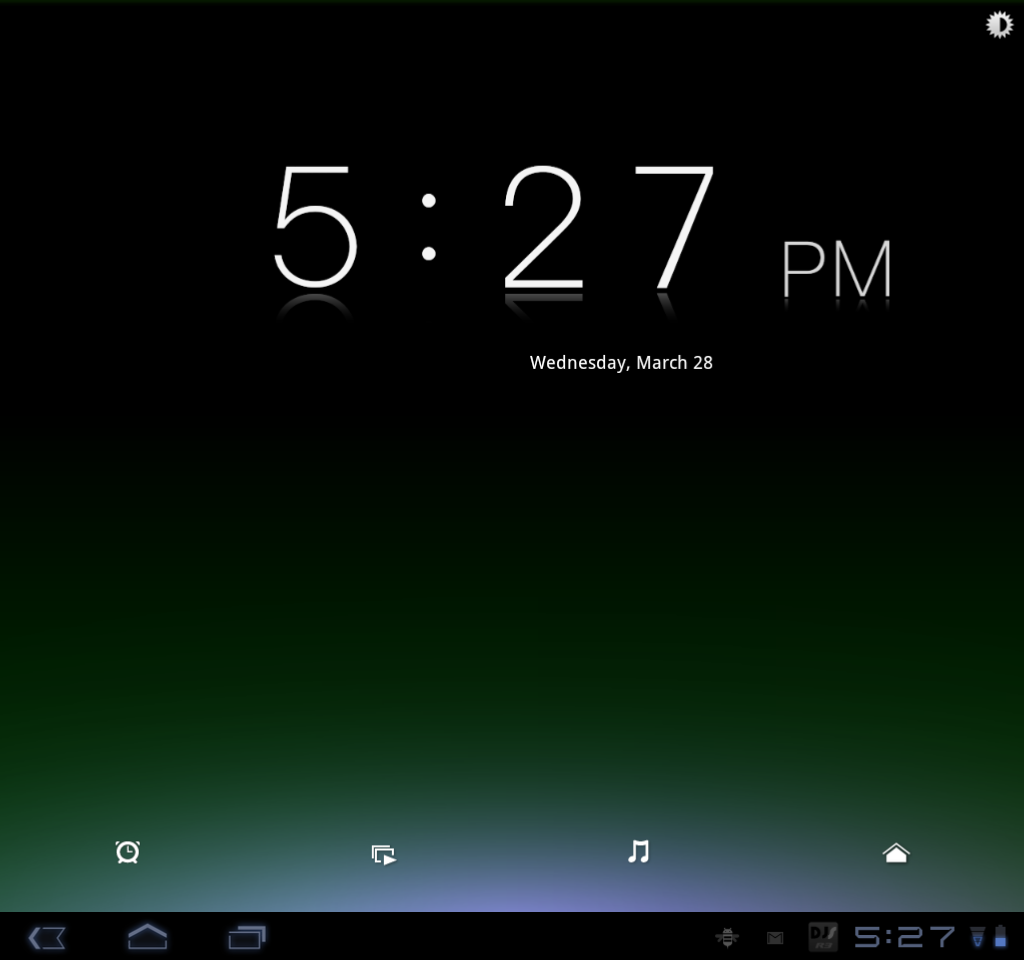
Task: Expand notifications by tapping the status bar clock
Action: pos(900,938)
